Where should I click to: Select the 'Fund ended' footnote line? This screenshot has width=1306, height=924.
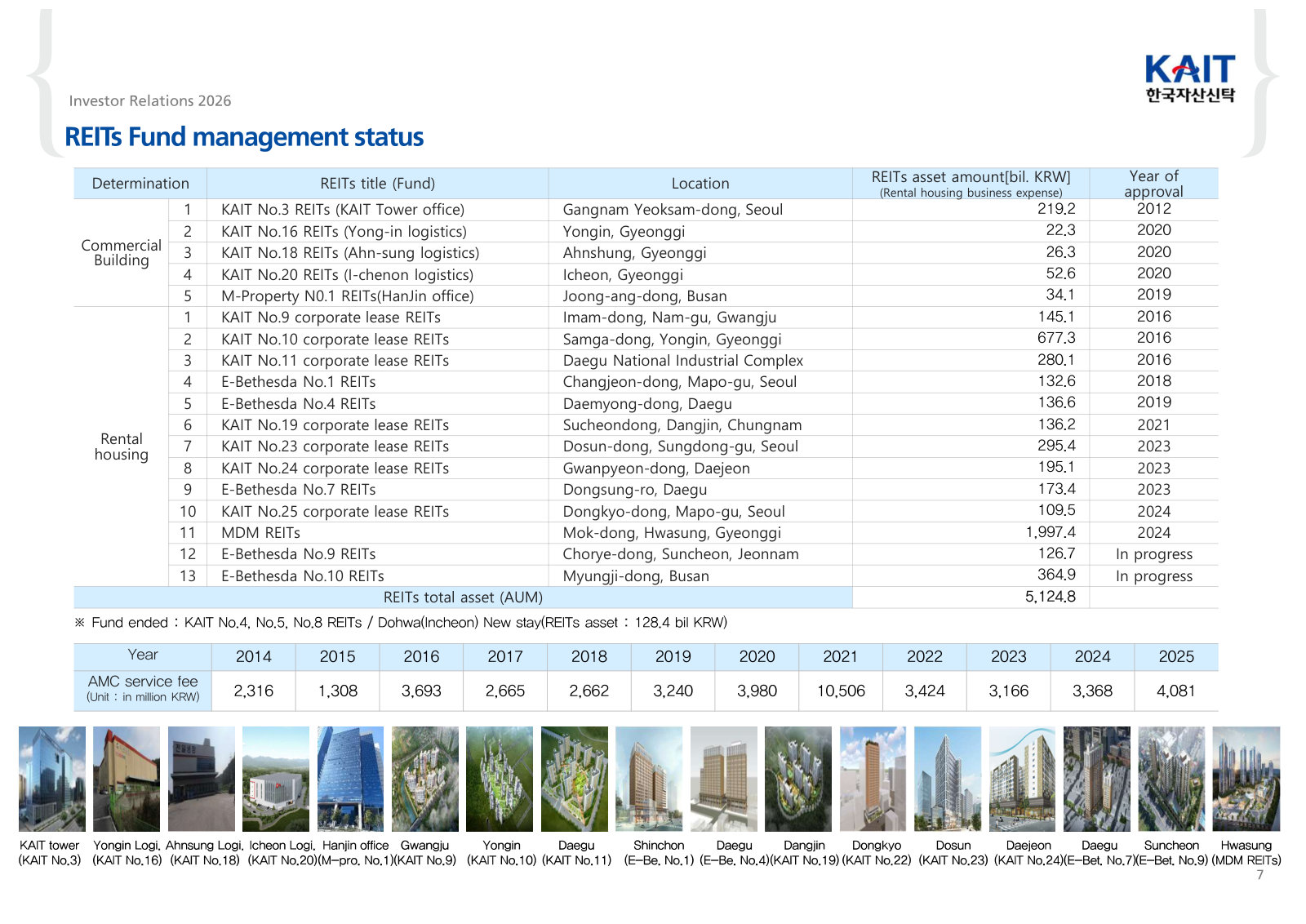point(401,623)
